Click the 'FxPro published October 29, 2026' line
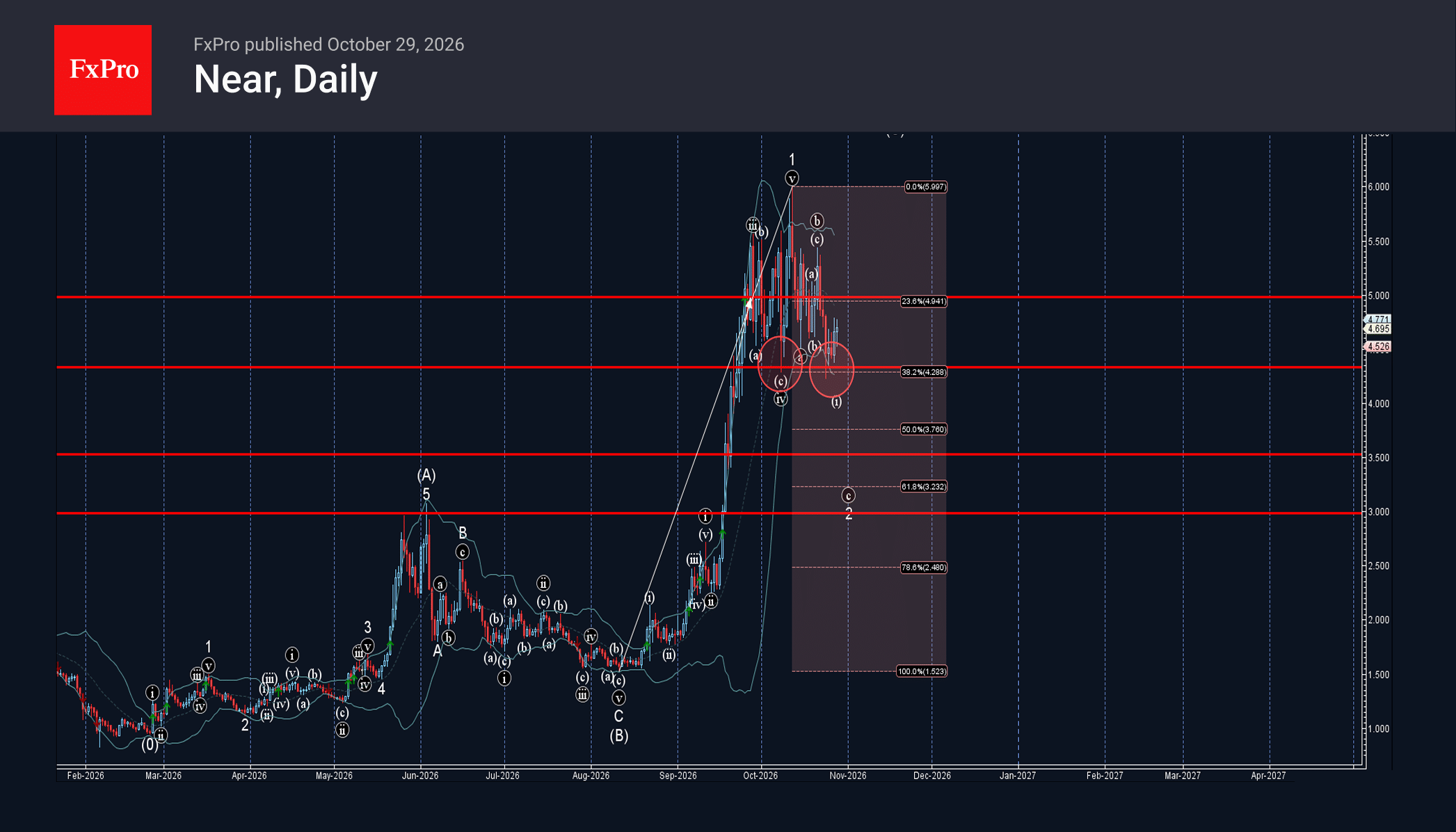Screen dimensions: 1456x832 [328, 45]
